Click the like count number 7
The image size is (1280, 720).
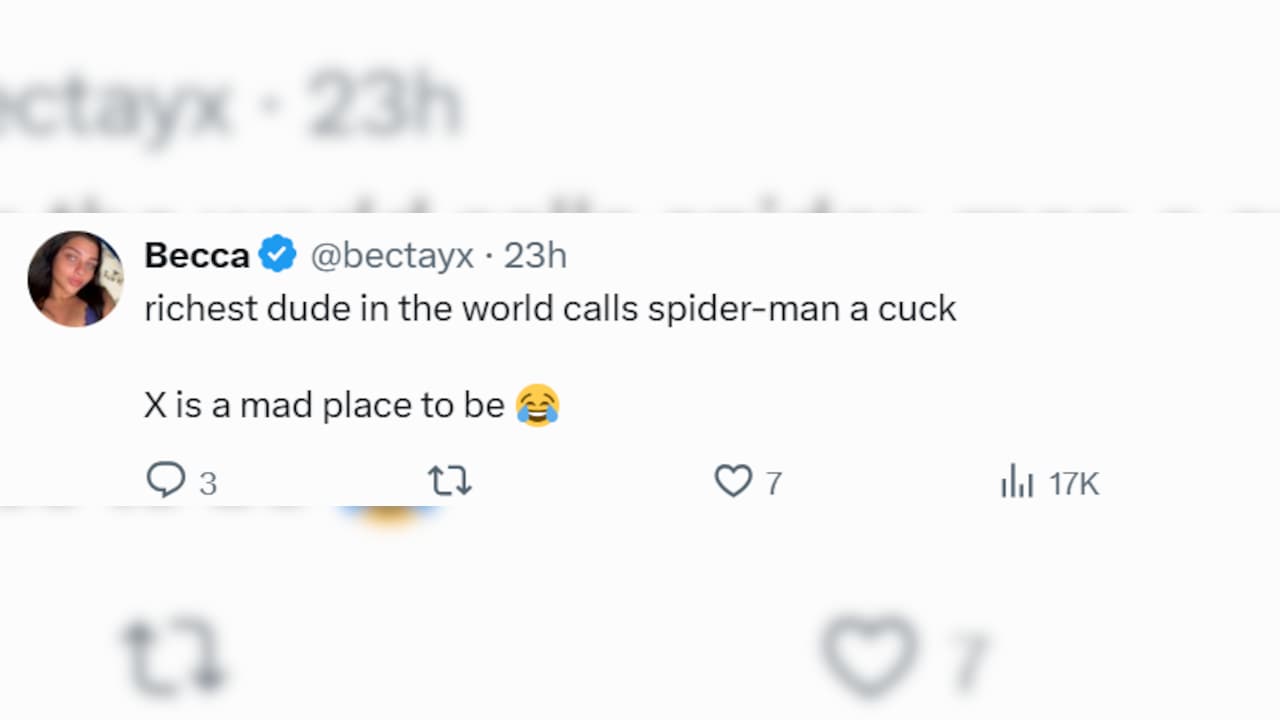(773, 484)
